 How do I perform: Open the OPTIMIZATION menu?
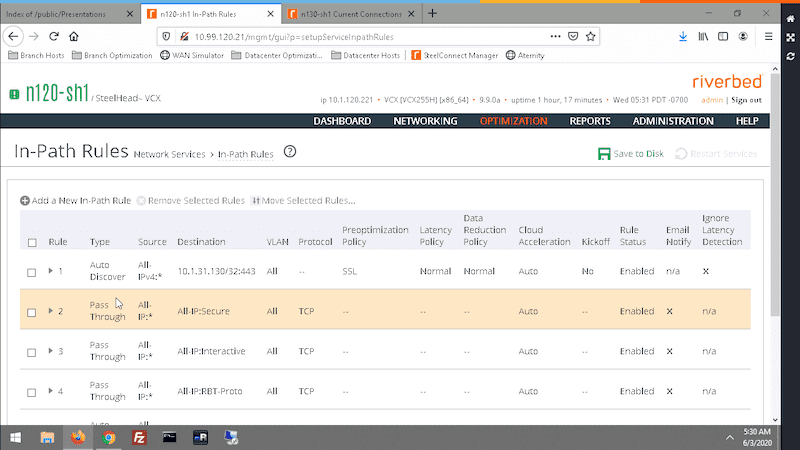pos(513,121)
